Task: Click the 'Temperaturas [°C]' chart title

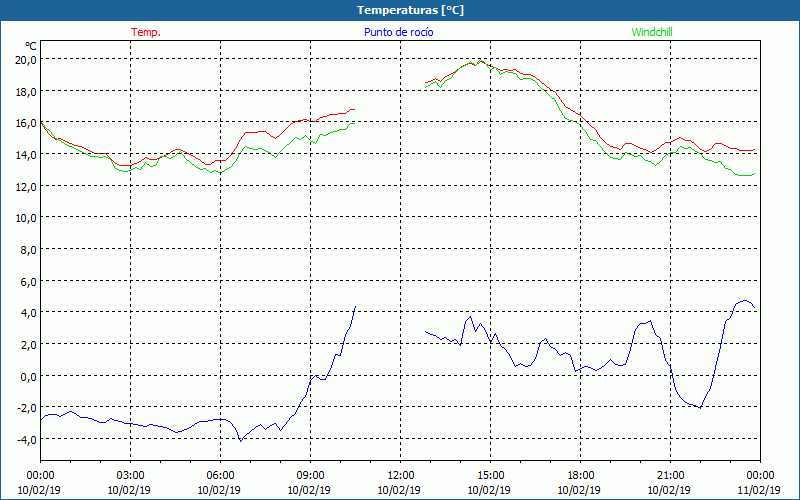Action: pyautogui.click(x=410, y=10)
